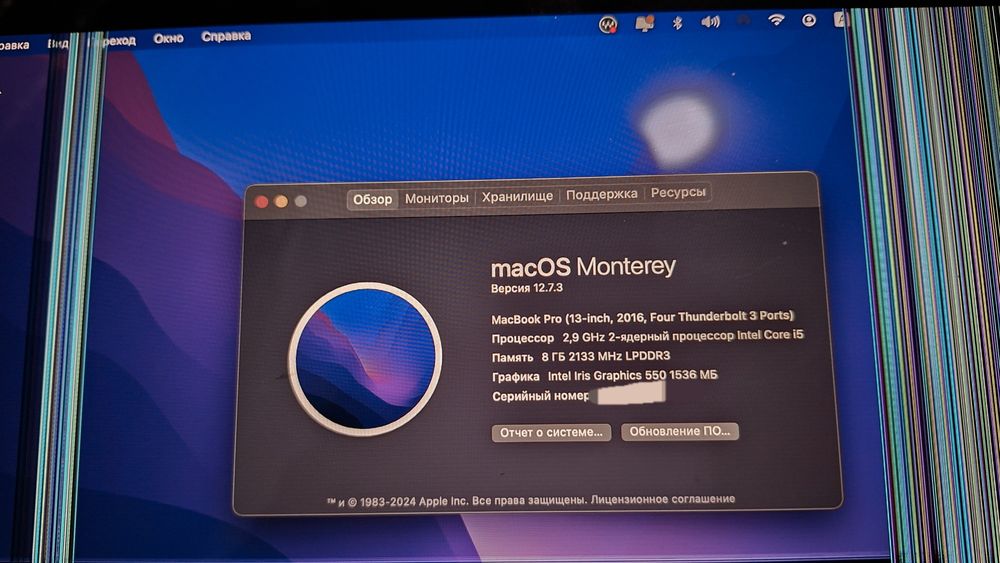Click the Серийный номер label

point(540,396)
